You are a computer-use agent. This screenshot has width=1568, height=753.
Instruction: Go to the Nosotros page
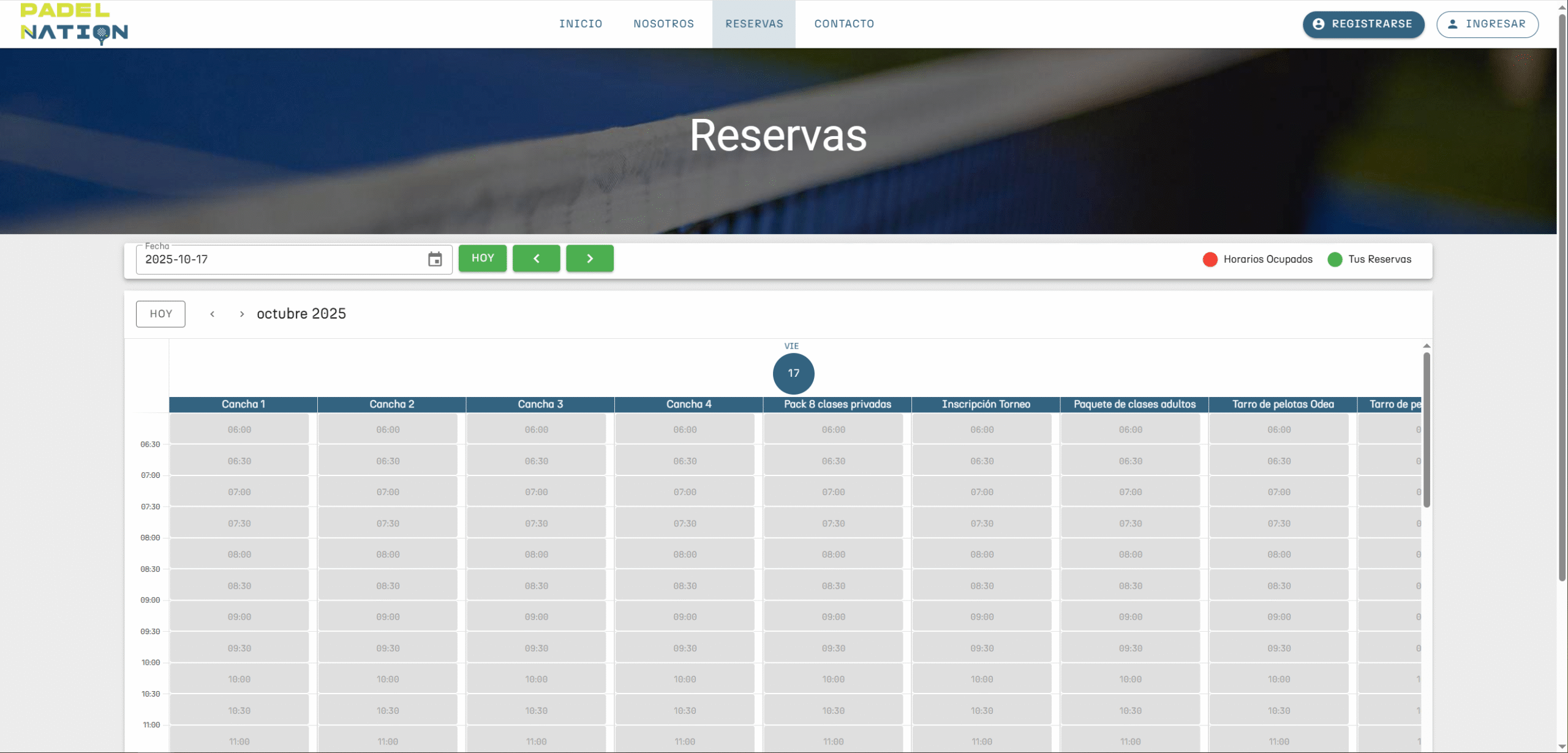663,24
